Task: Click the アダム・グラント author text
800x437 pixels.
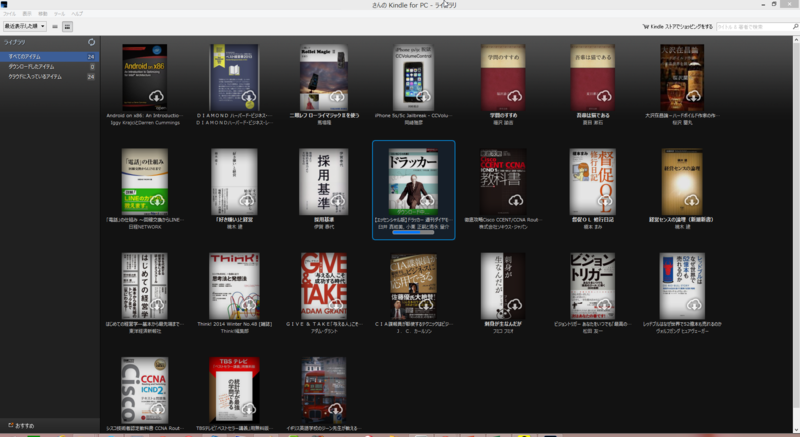Action: [324, 331]
